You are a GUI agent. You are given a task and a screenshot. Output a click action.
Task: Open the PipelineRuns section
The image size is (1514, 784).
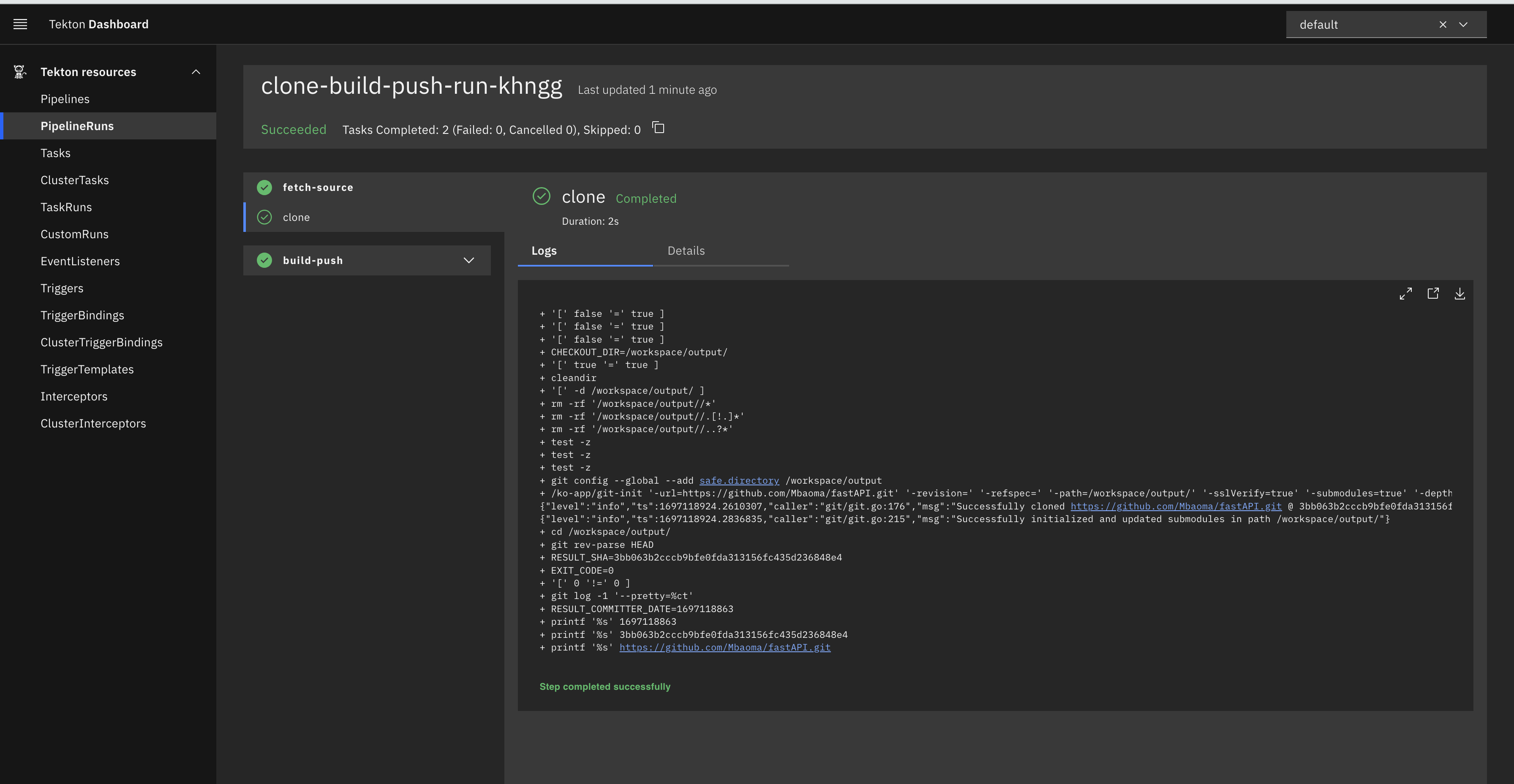coord(77,126)
